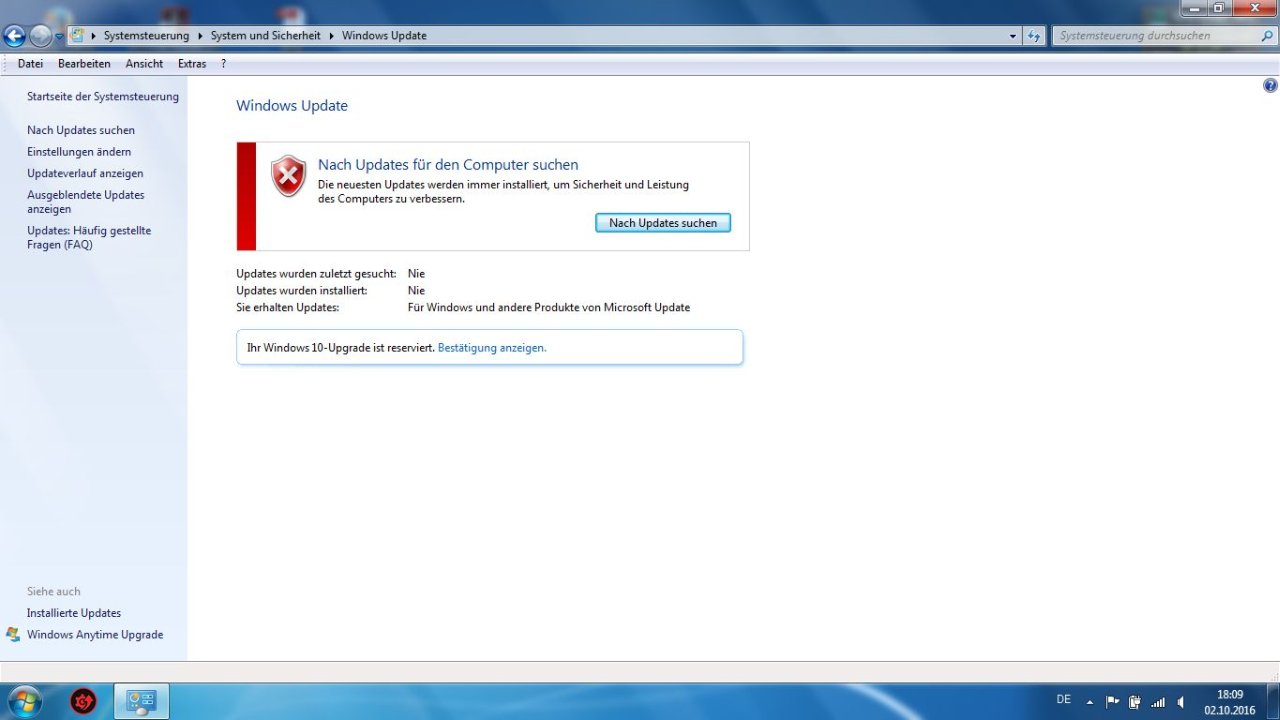Select Nach Updates suchen in sidebar
The image size is (1280, 720).
(81, 130)
